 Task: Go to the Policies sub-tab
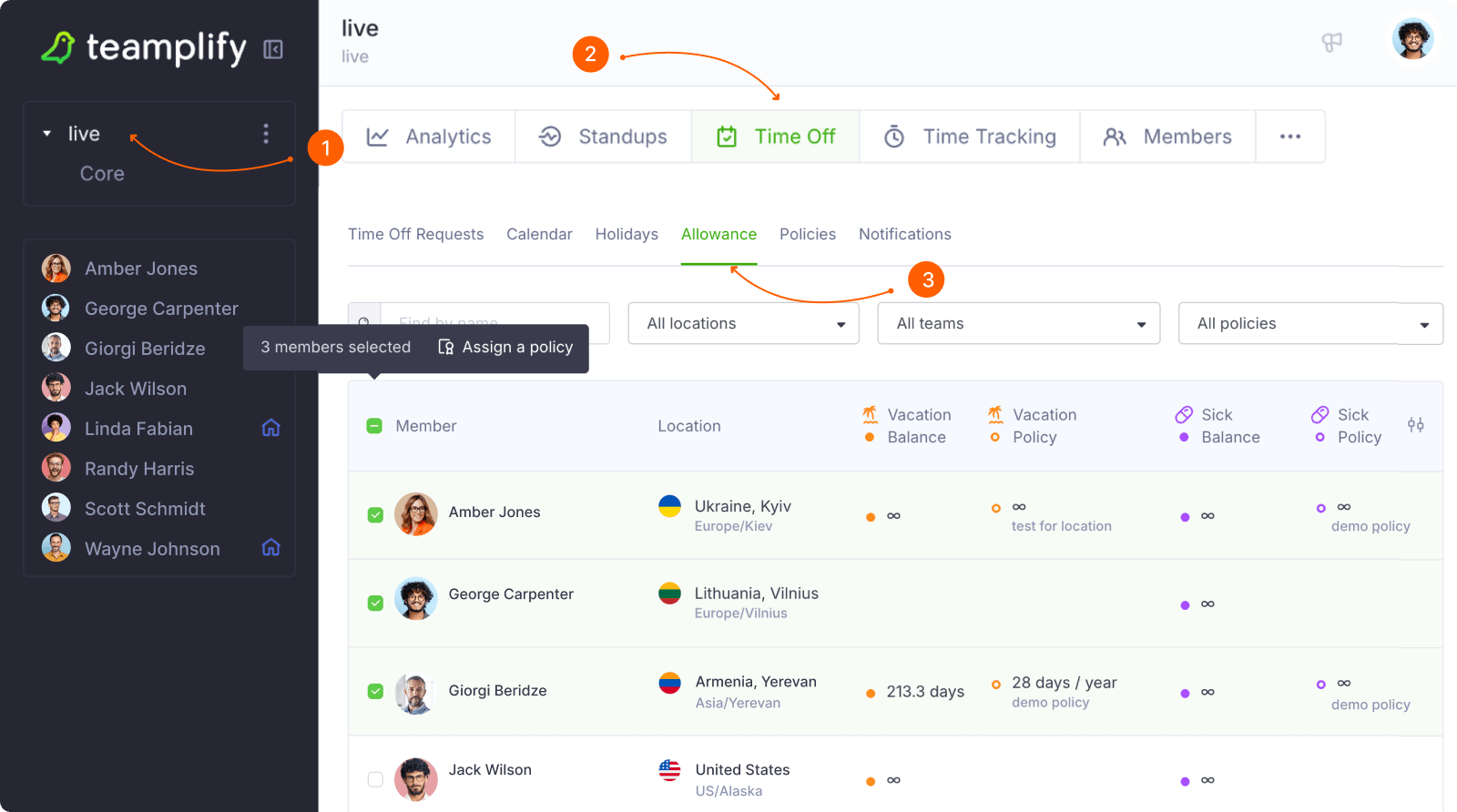click(807, 234)
